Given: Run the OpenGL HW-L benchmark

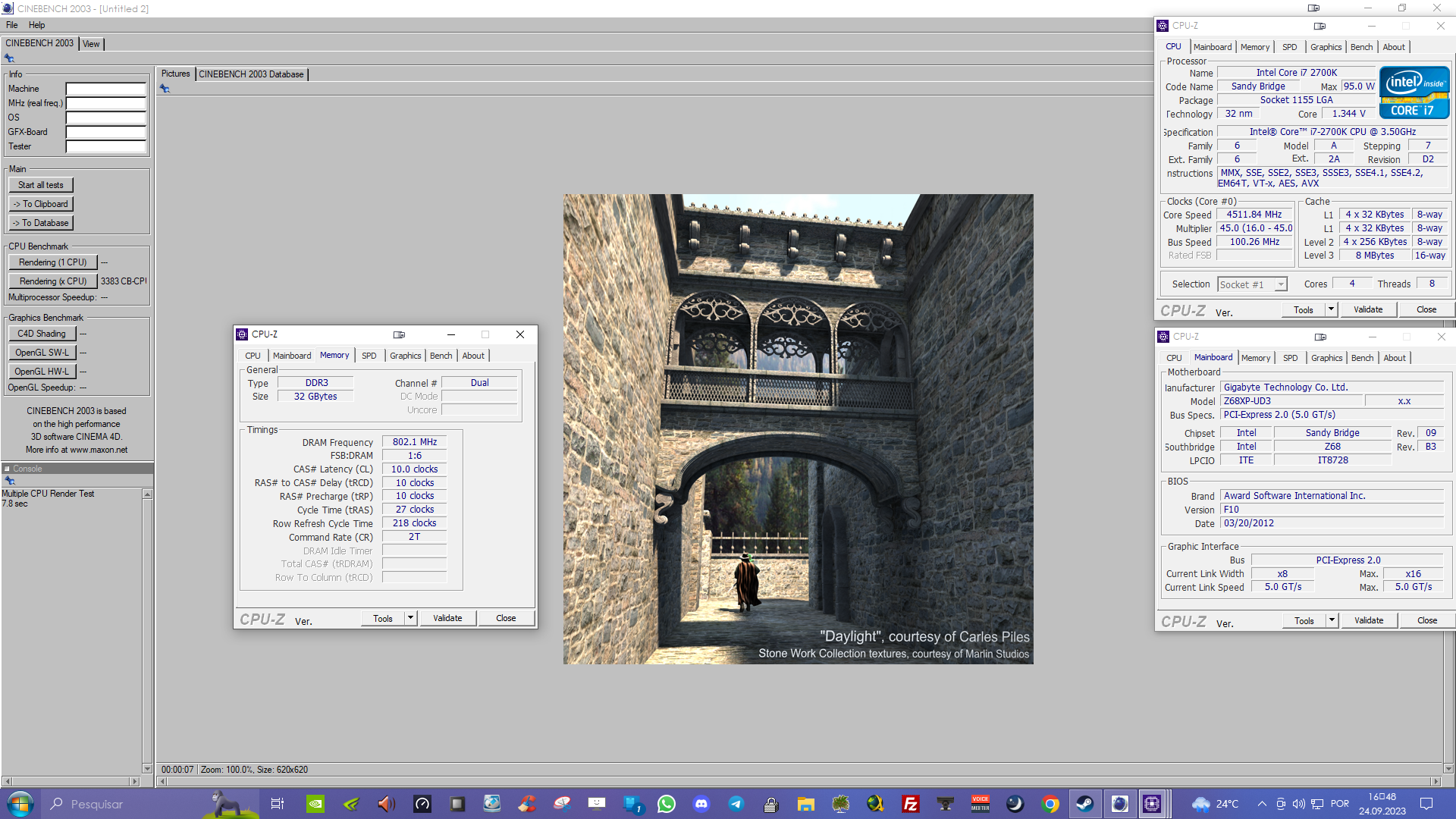Looking at the screenshot, I should click(42, 372).
